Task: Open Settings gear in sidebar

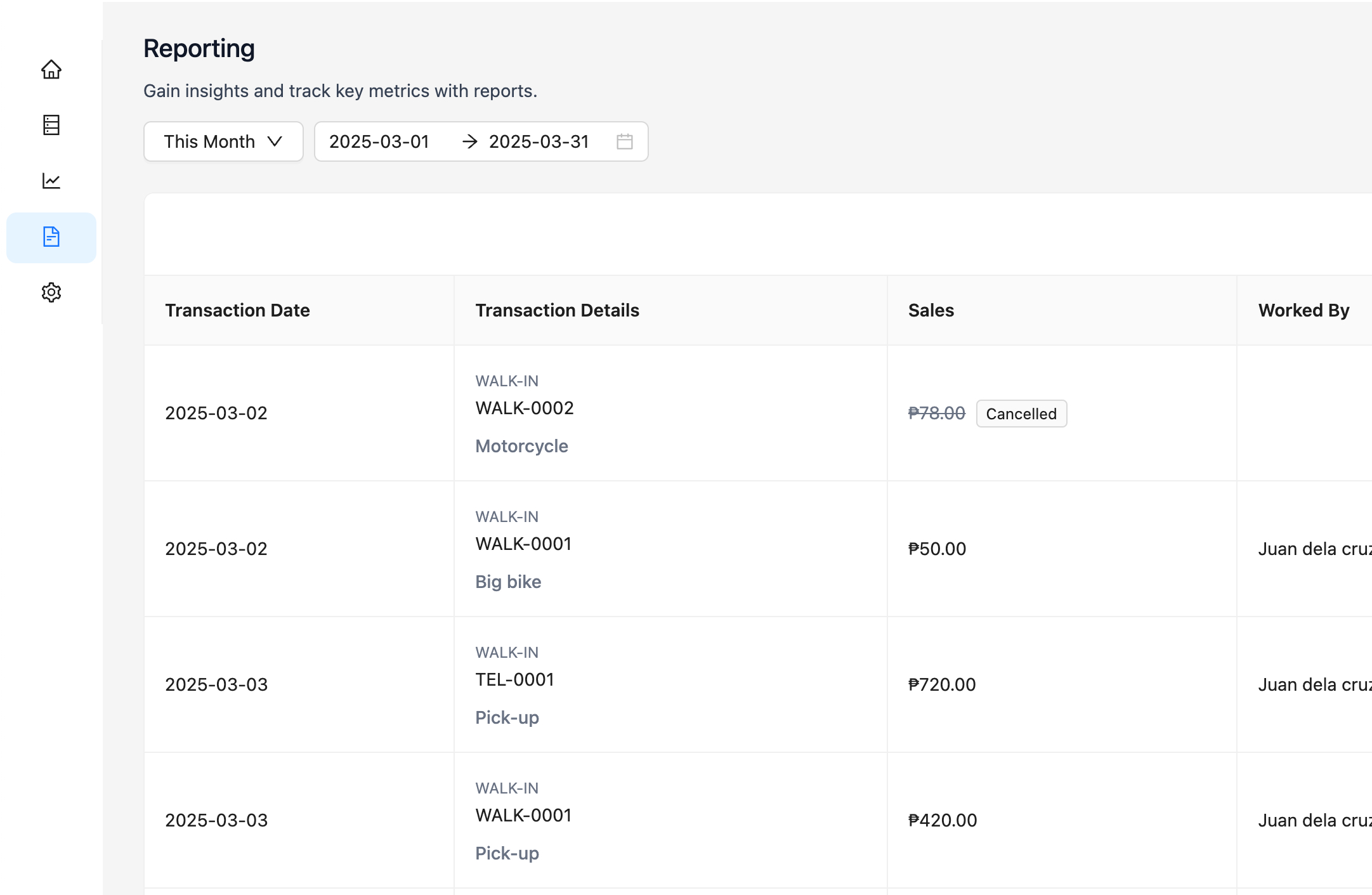Action: (x=51, y=292)
